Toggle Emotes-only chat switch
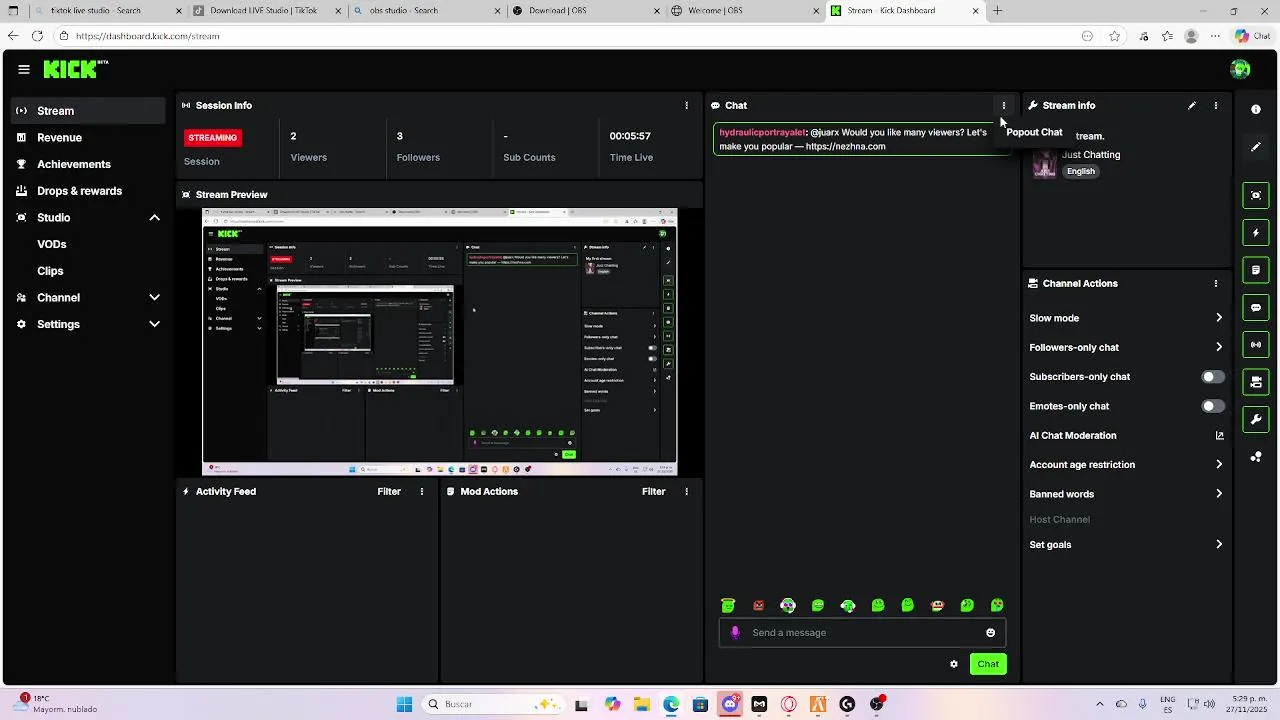 click(x=1212, y=406)
